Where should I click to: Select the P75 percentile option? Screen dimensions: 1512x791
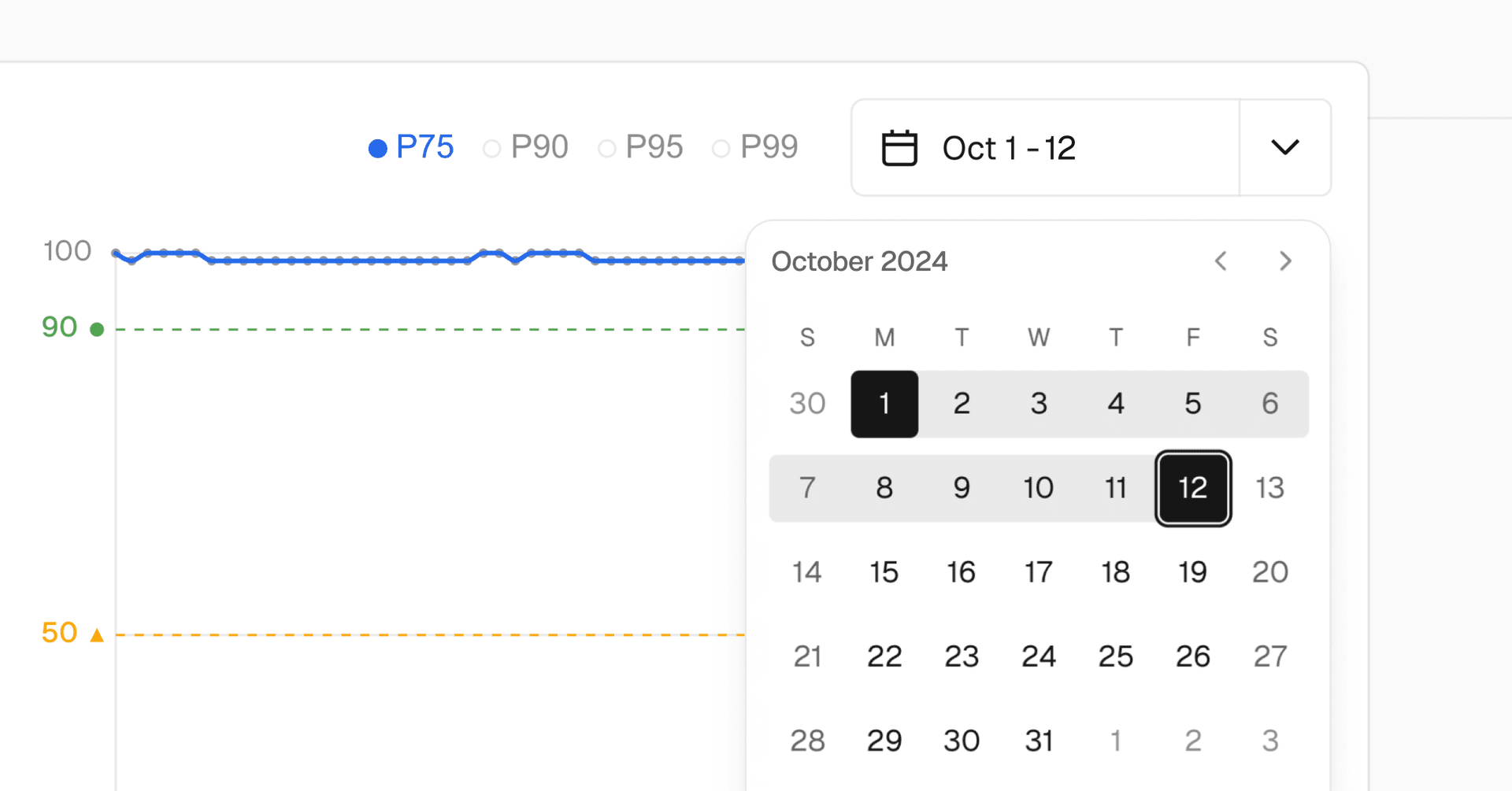pyautogui.click(x=411, y=147)
